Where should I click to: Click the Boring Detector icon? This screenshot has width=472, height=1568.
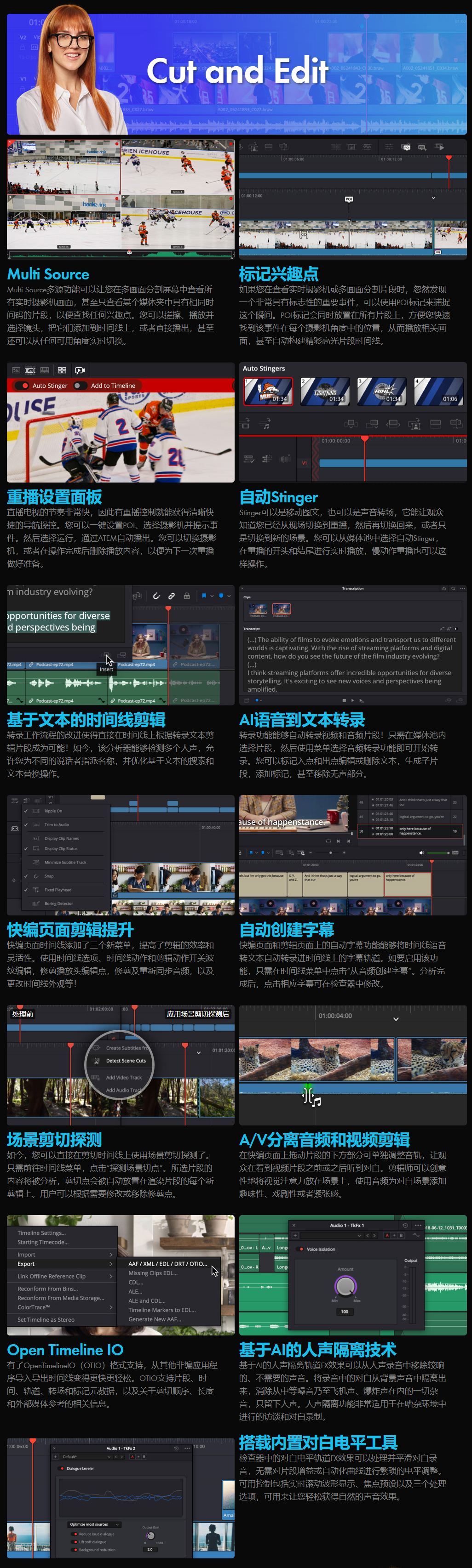[36, 903]
